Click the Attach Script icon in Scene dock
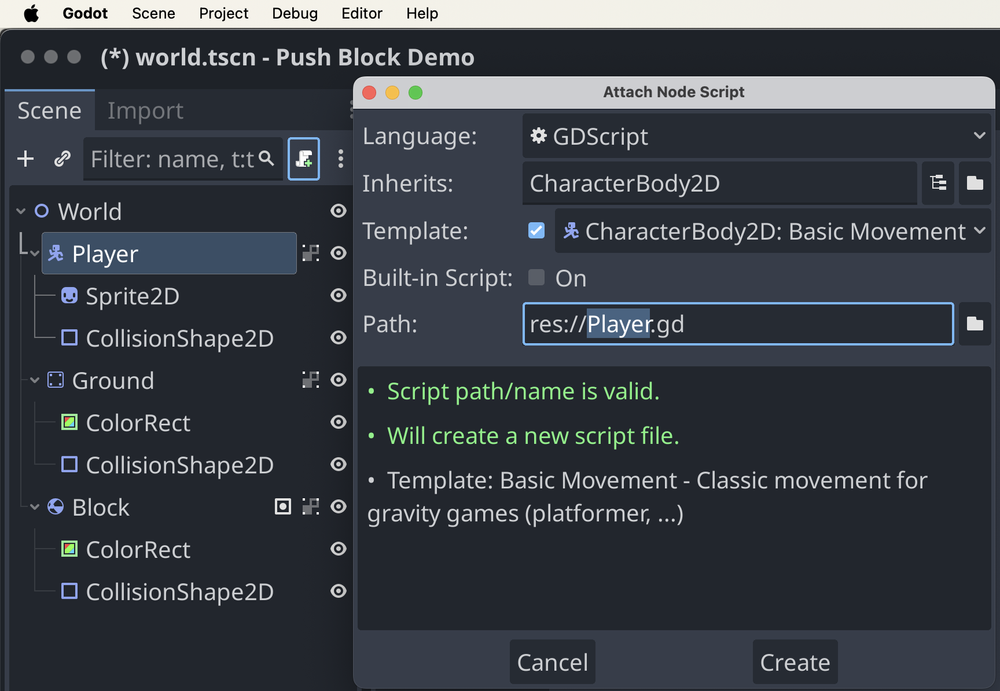Screen dimensions: 1000x691 [x=304, y=159]
